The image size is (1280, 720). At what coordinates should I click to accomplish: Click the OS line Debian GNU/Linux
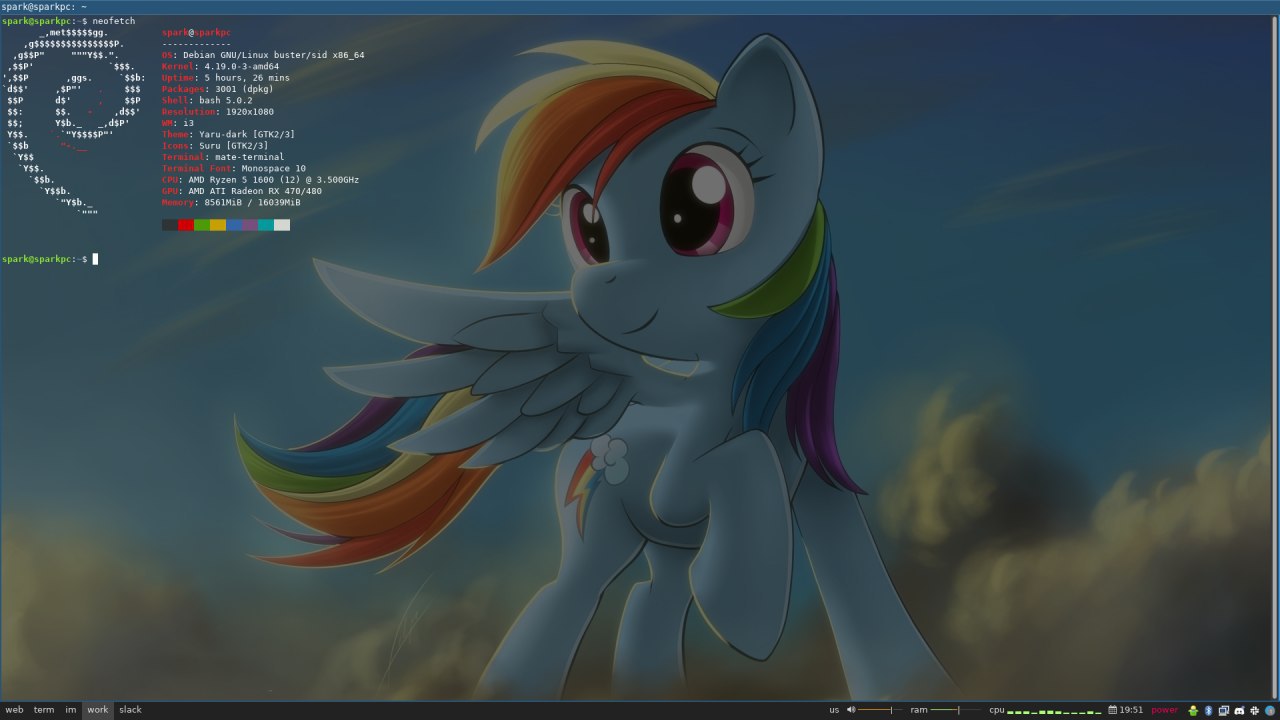263,55
